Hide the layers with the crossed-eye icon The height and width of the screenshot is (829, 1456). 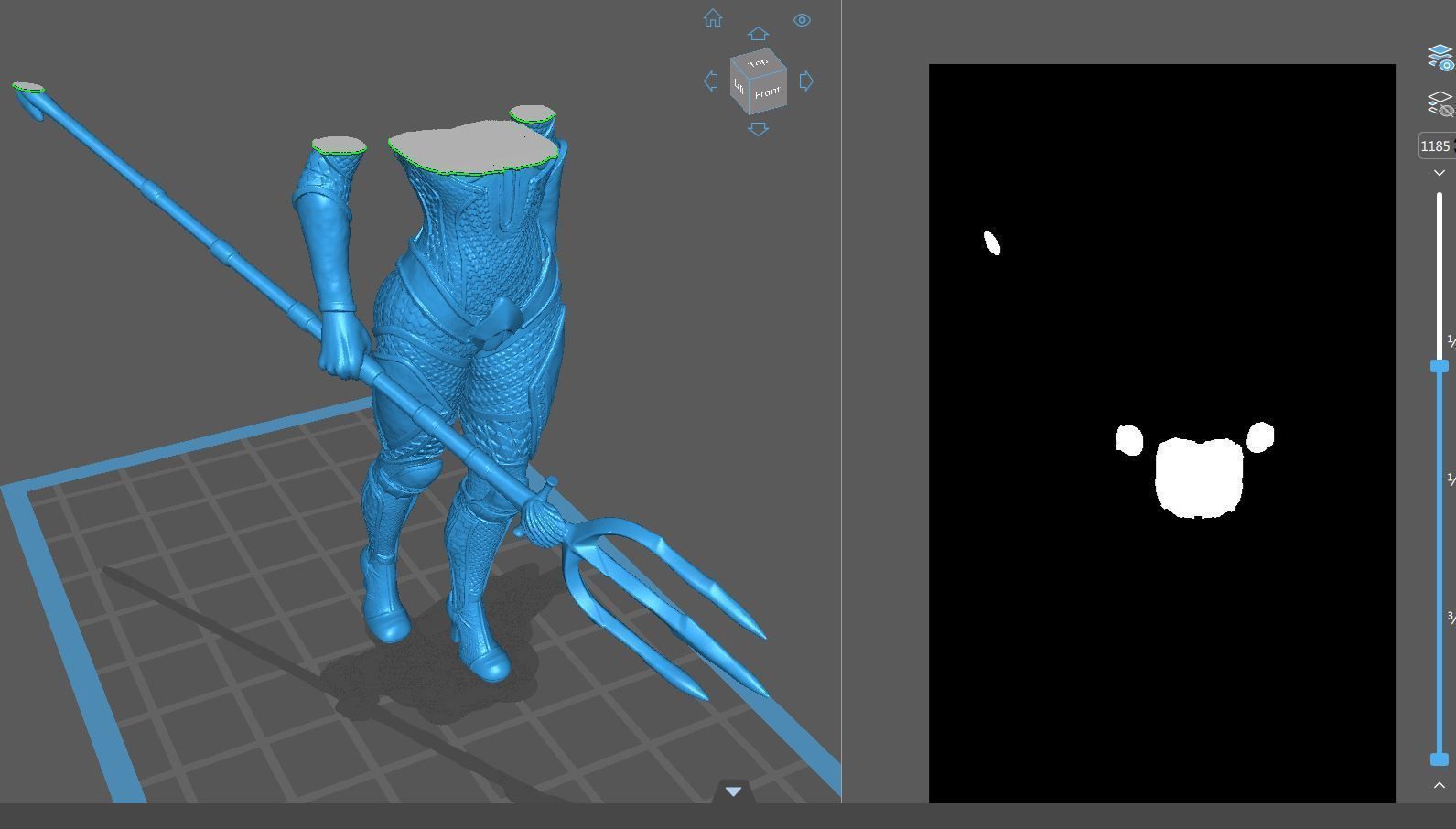coord(1440,103)
